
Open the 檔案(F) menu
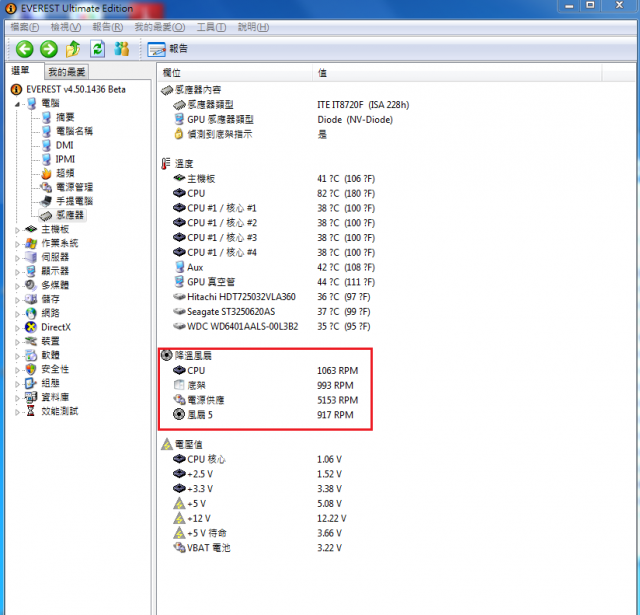click(x=24, y=27)
